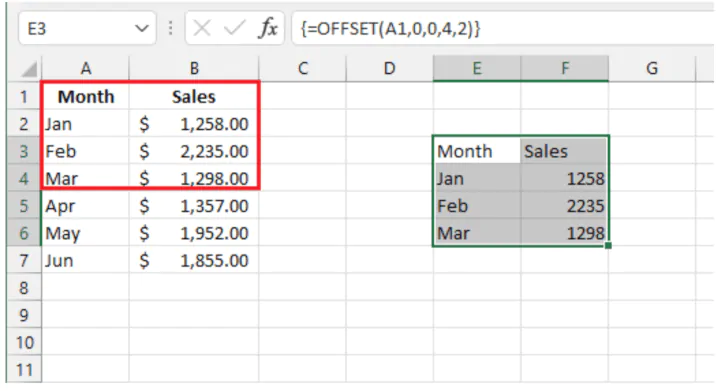Select the $ 2,235.00 cell

(194, 151)
